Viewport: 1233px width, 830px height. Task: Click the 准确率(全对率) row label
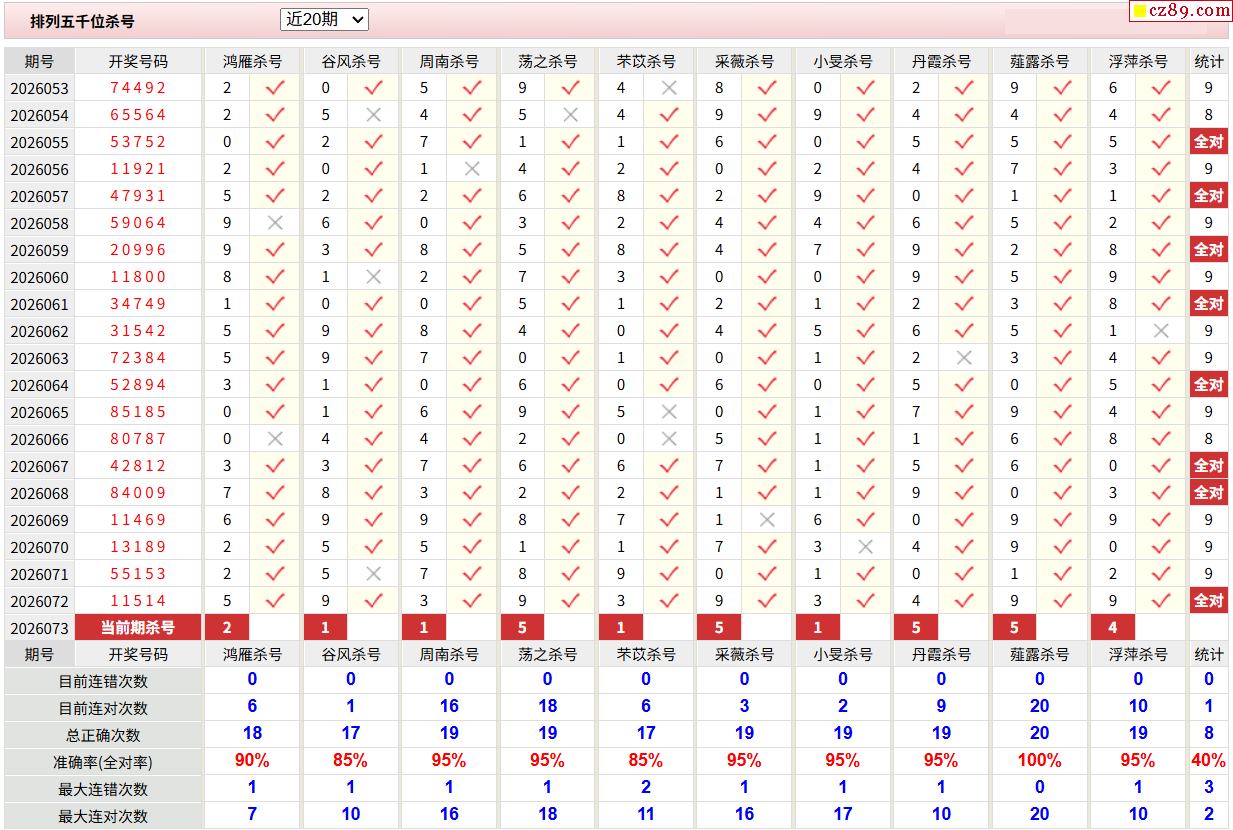pyautogui.click(x=103, y=762)
